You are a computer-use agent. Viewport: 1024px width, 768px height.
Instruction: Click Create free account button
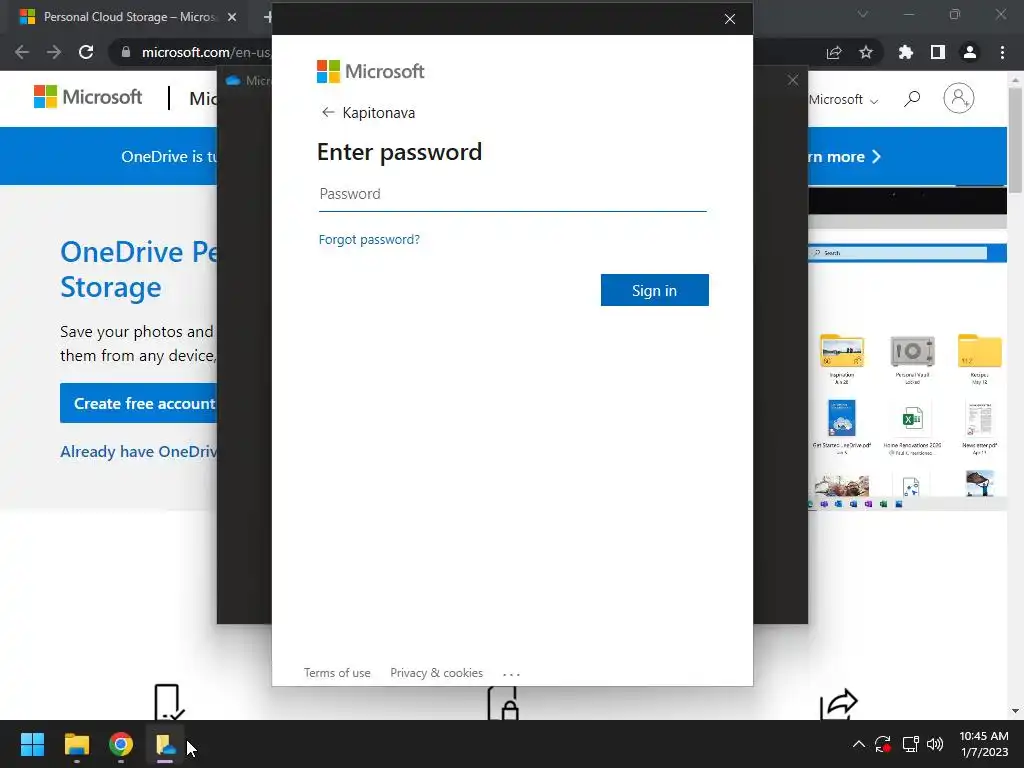(x=138, y=404)
